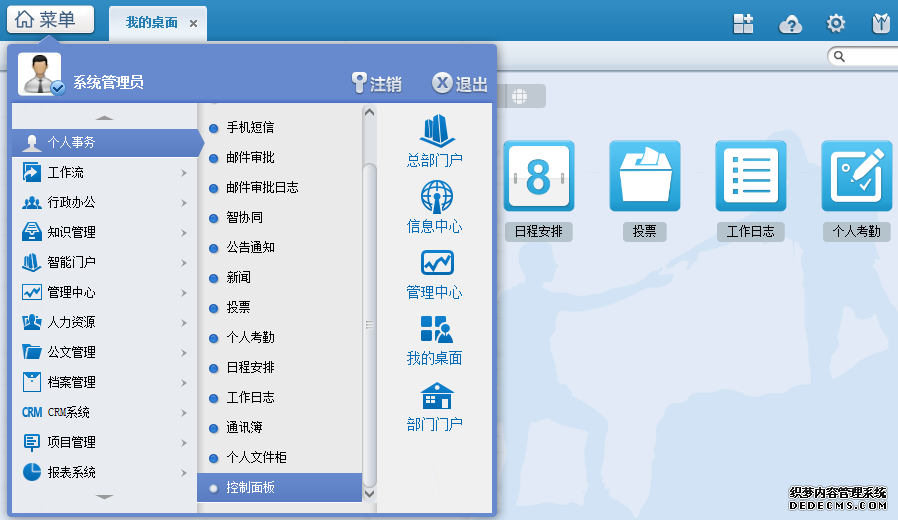This screenshot has height=520, width=898.
Task: Click the 人力资源 icon
Action: pos(31,322)
